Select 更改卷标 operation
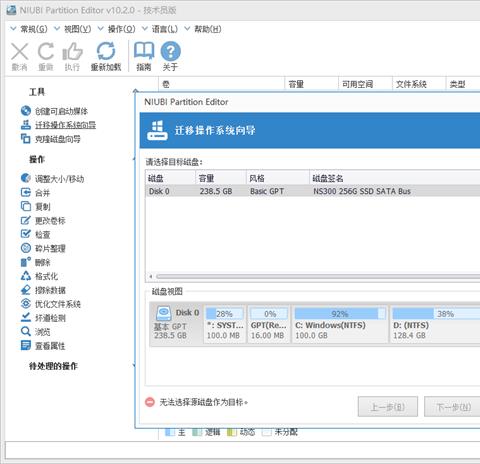The image size is (480, 464). (50, 221)
